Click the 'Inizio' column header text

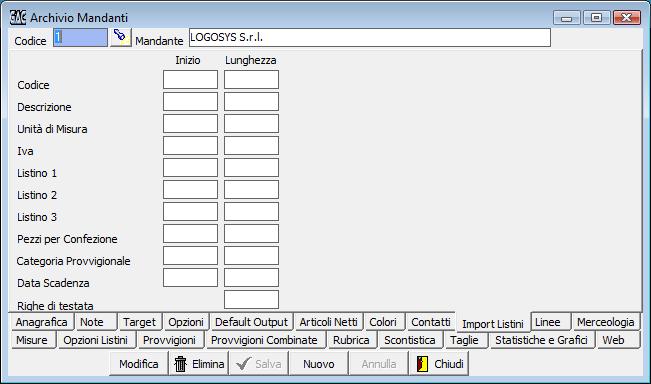point(188,60)
